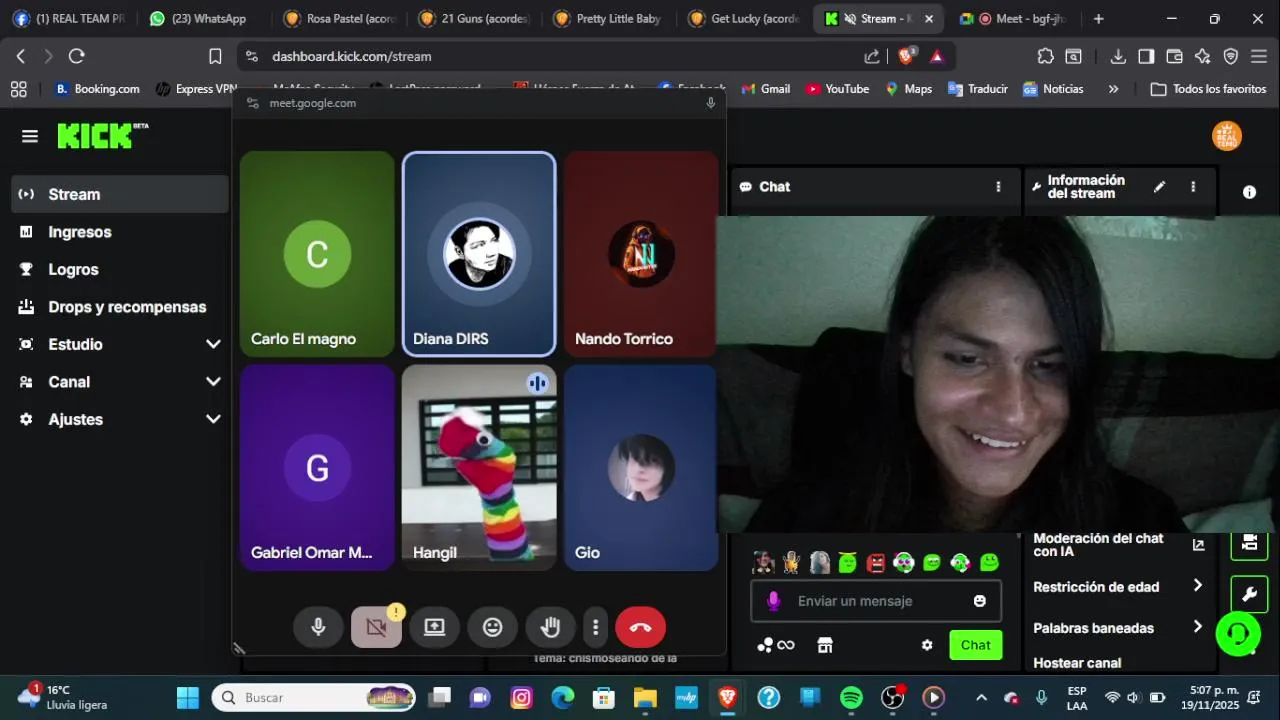Open Stream in Kick sidebar
This screenshot has width=1280, height=720.
click(x=120, y=194)
